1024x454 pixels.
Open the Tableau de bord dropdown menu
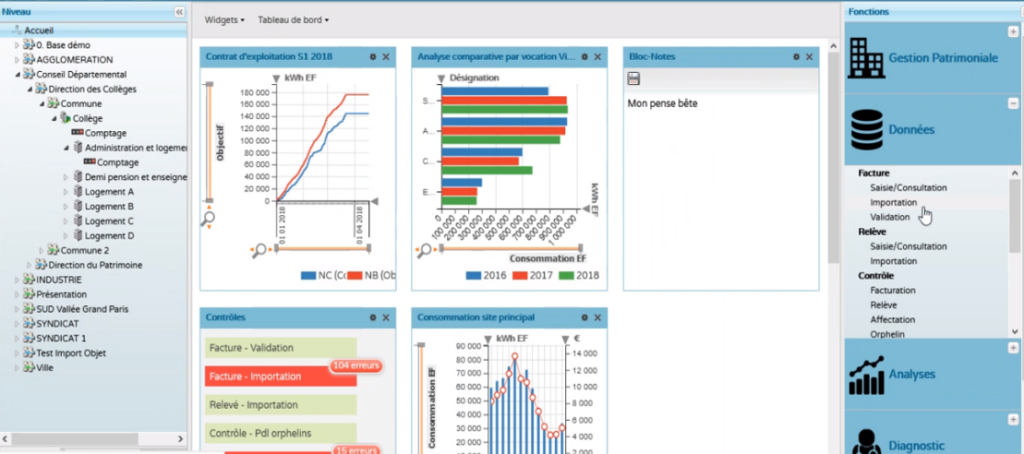pos(293,20)
